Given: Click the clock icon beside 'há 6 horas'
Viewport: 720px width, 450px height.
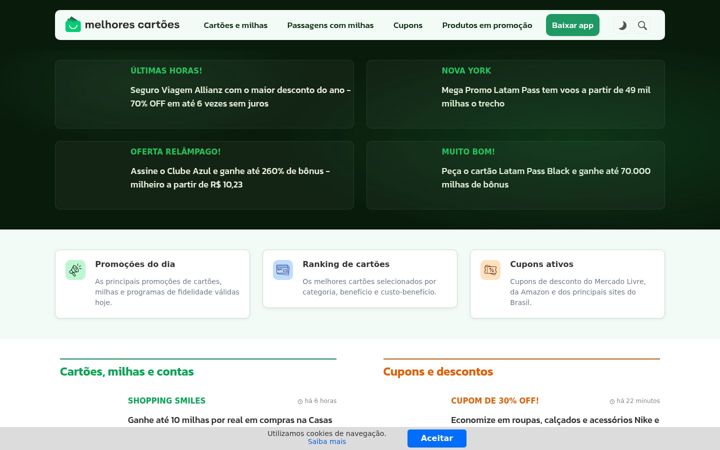Looking at the screenshot, I should pos(300,401).
